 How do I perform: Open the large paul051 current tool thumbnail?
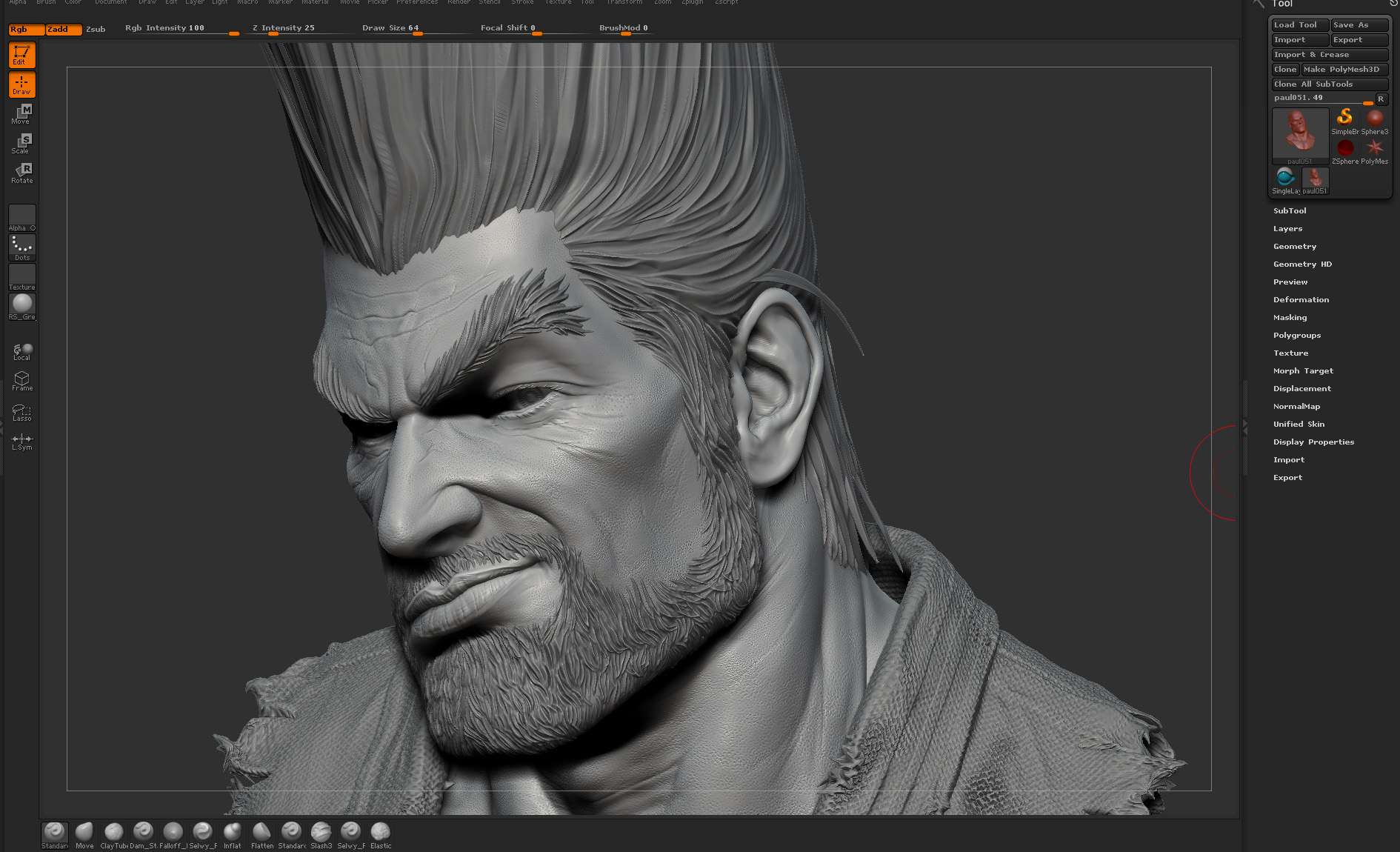1300,136
